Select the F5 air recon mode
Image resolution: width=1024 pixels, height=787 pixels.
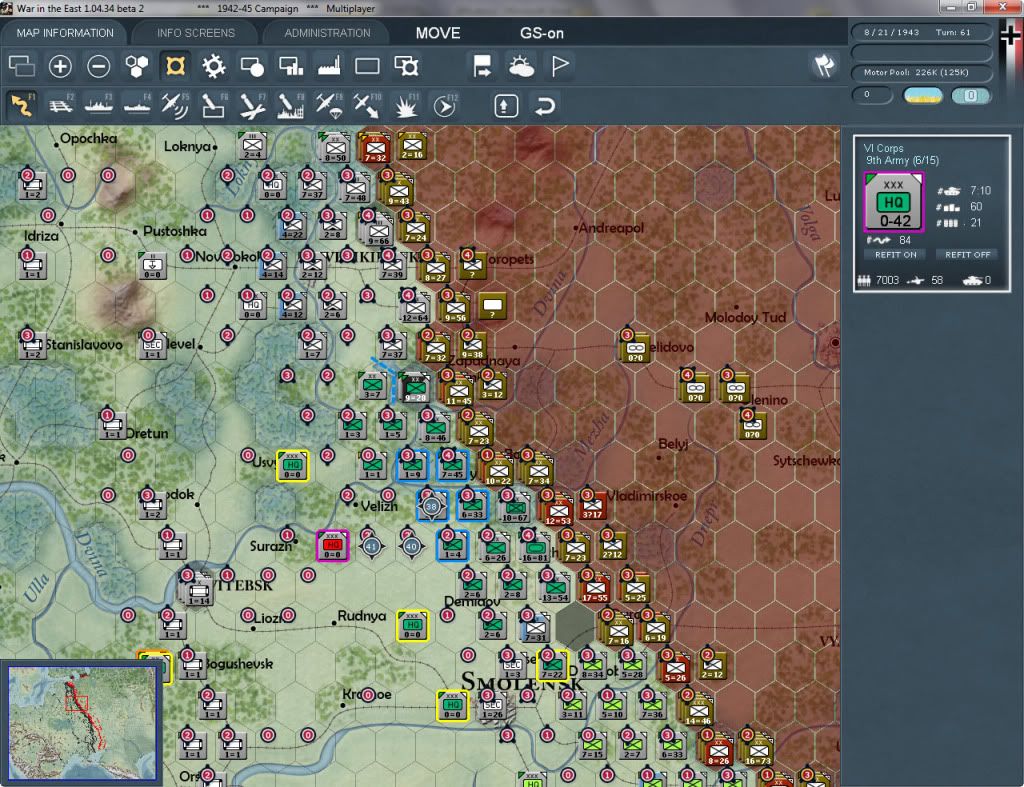click(x=175, y=105)
